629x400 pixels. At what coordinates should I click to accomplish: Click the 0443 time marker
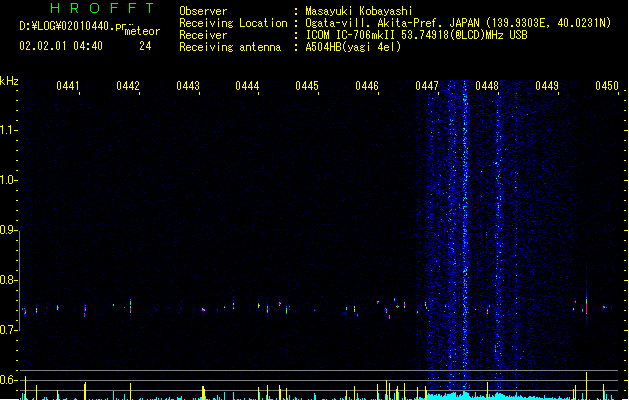(x=188, y=86)
